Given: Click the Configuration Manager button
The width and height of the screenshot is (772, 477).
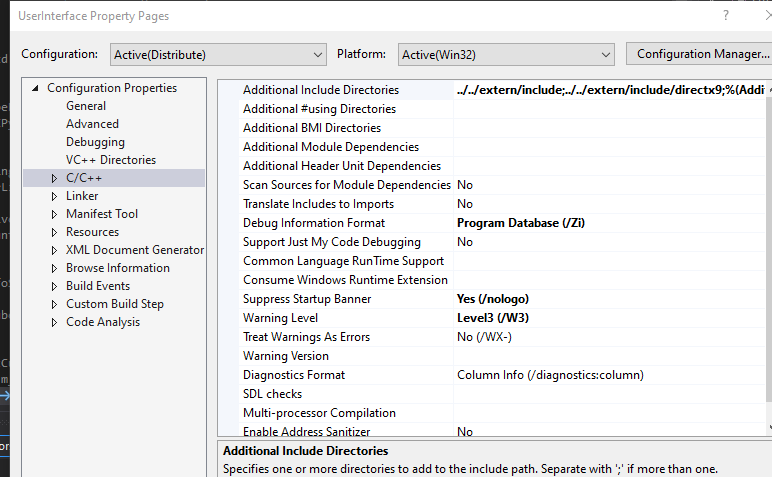Looking at the screenshot, I should (700, 54).
